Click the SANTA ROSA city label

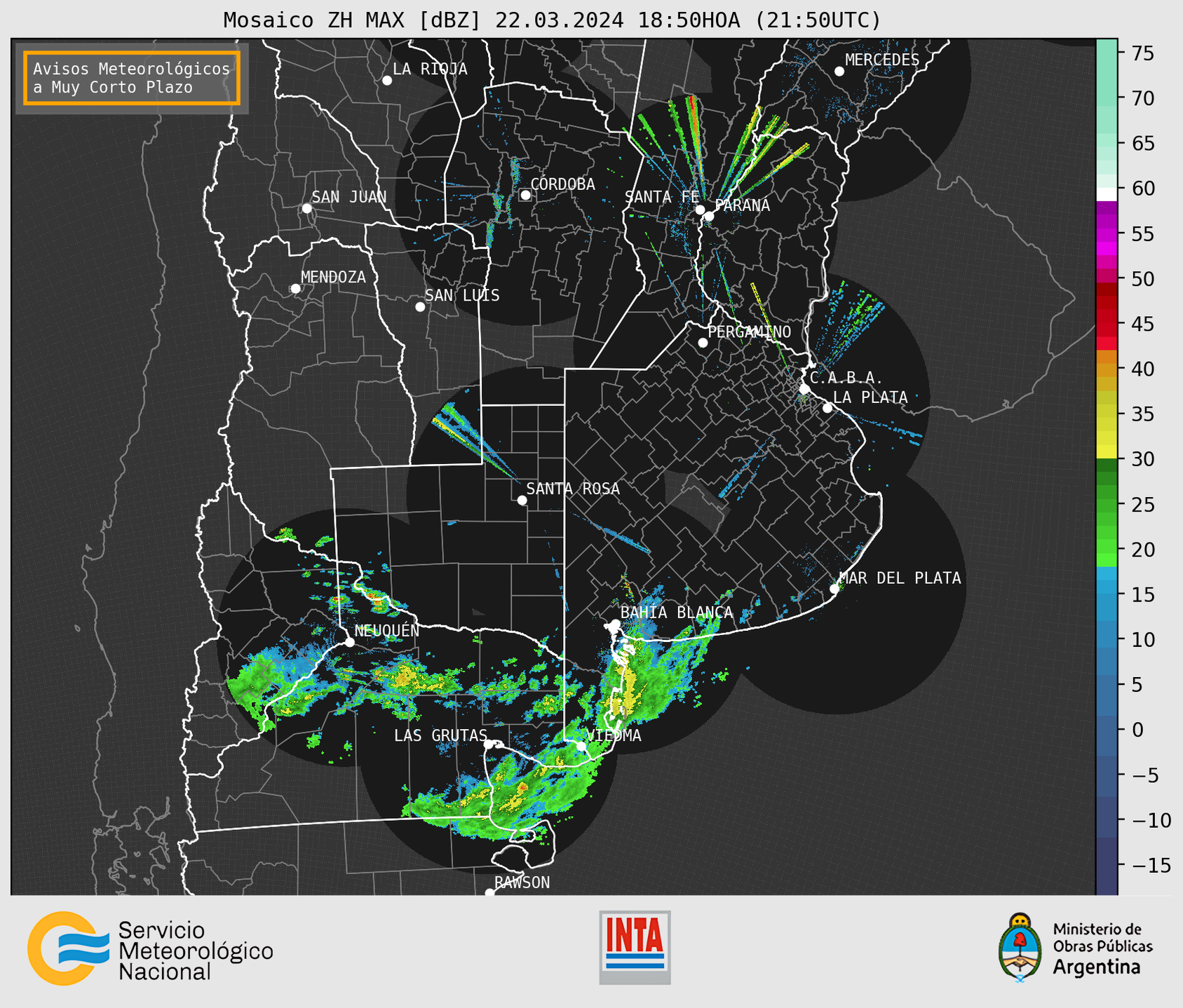pos(573,489)
